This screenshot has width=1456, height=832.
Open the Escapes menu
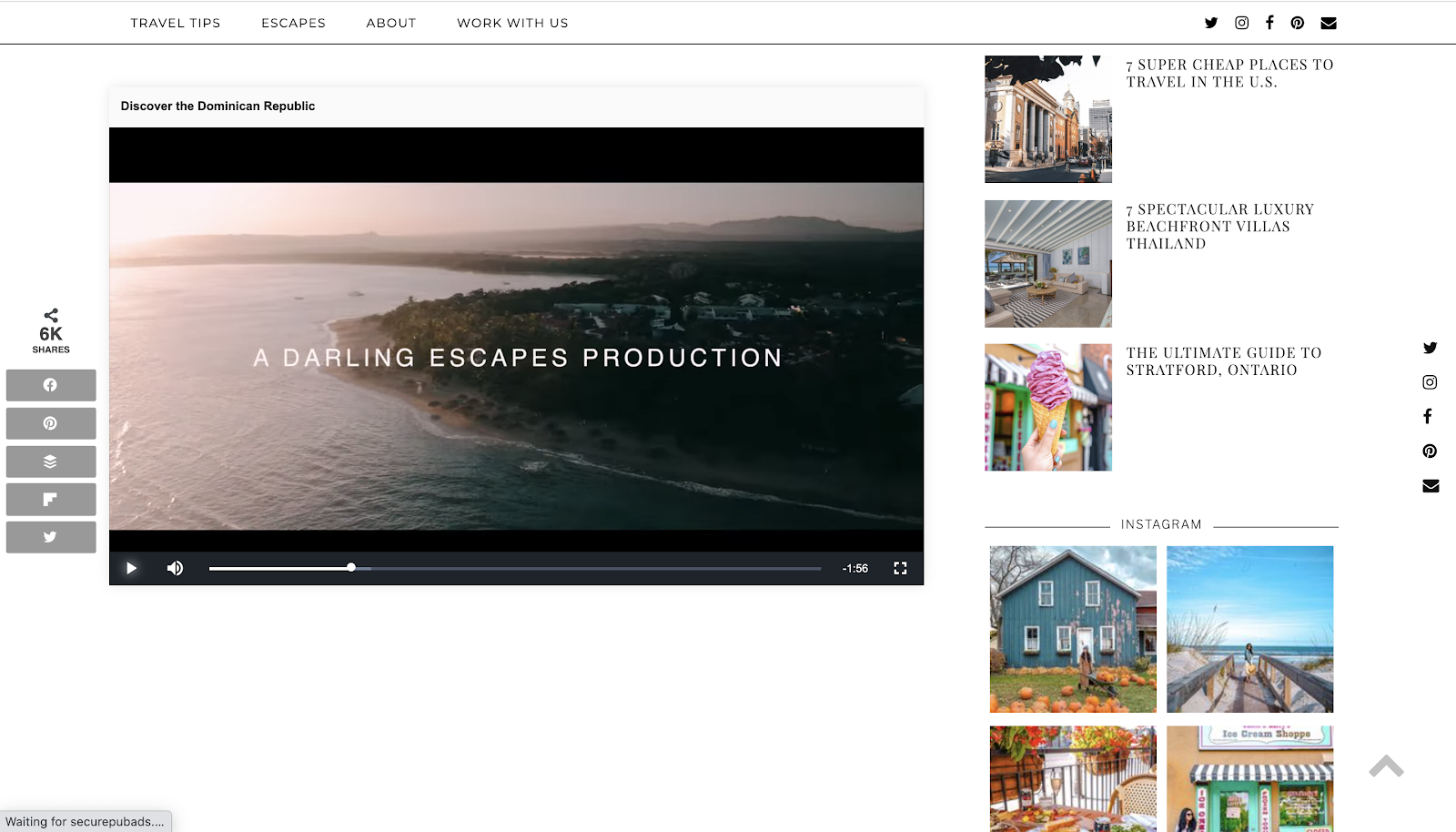coord(293,23)
